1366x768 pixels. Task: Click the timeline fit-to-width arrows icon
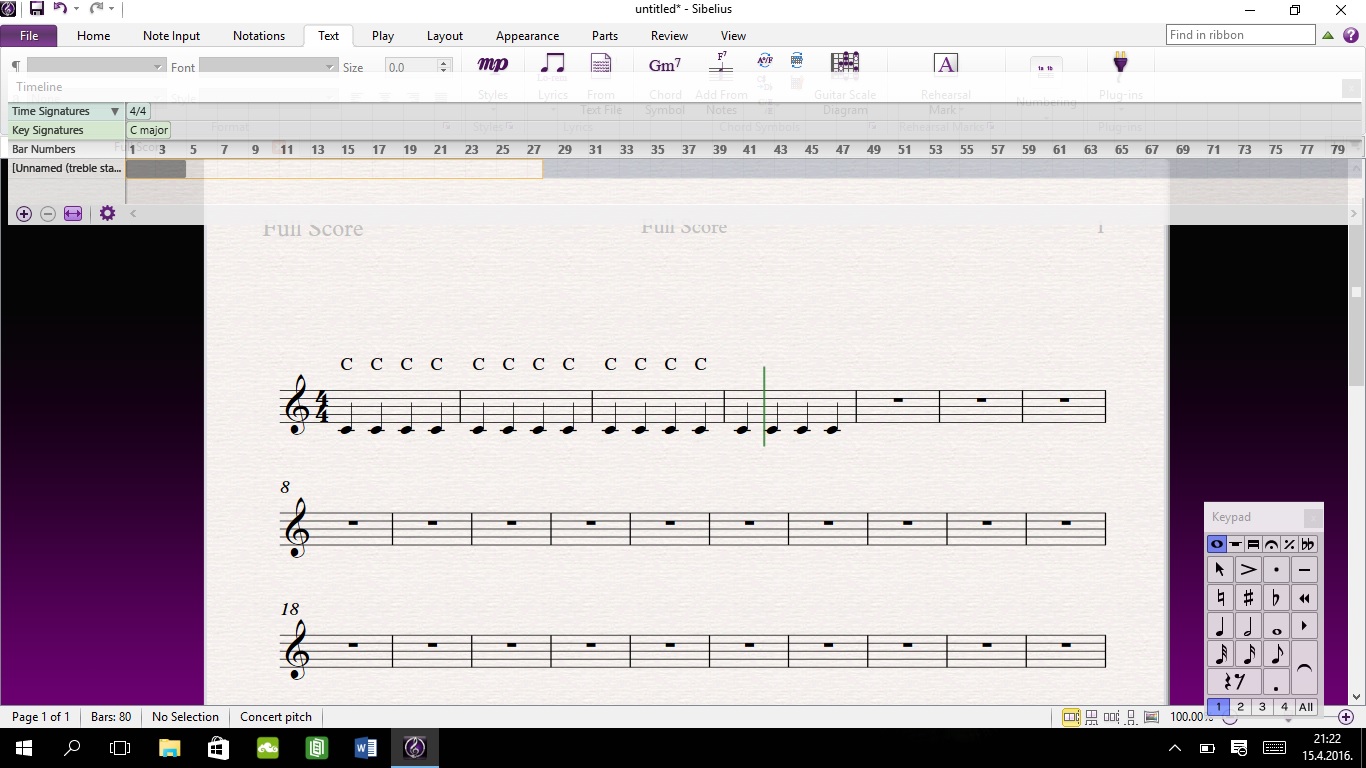click(73, 214)
